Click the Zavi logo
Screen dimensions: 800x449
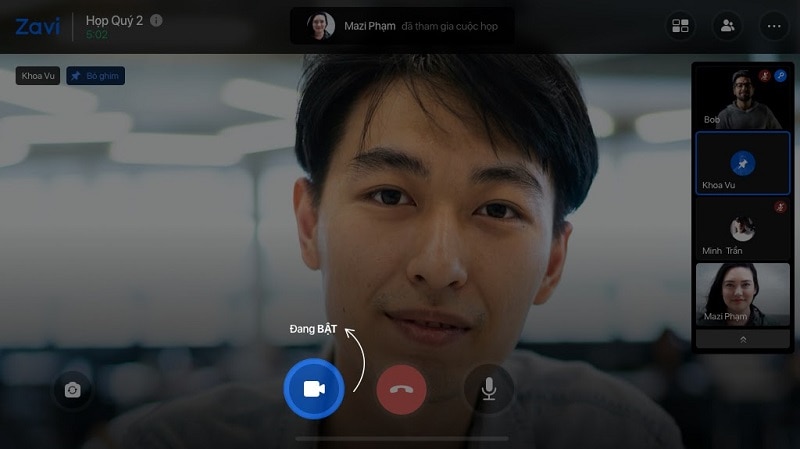37,27
